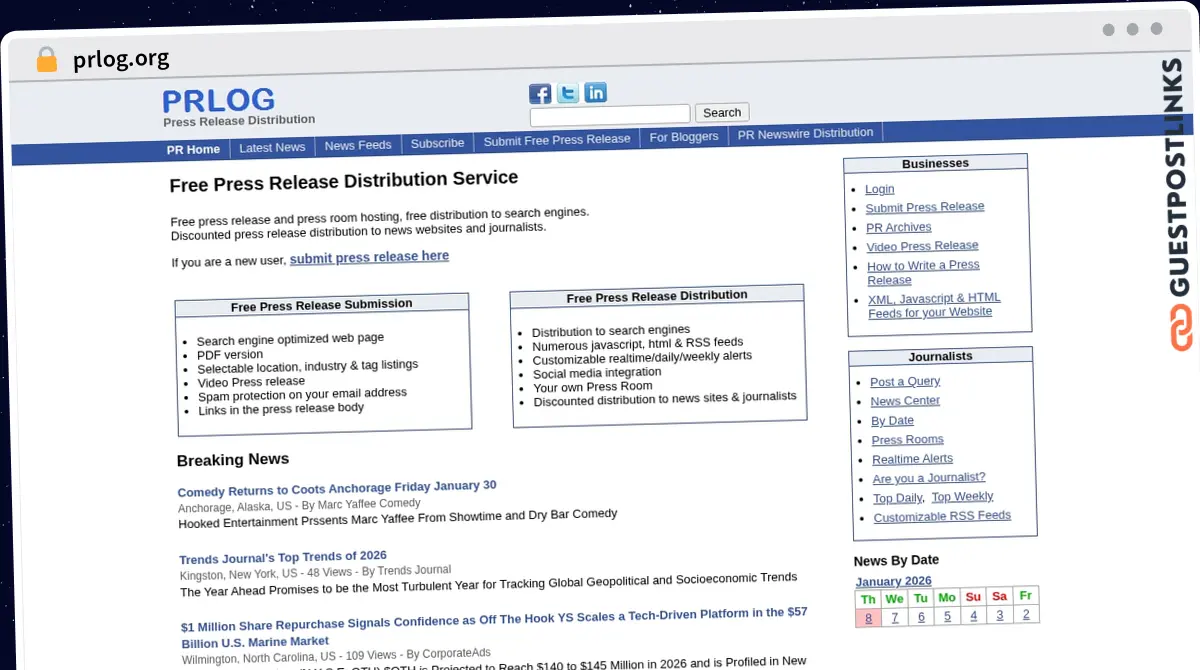Click the Top Weekly link
The width and height of the screenshot is (1200, 670).
coord(962,496)
